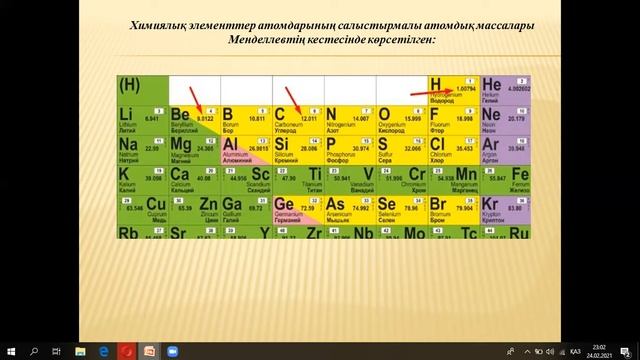Click the Be beryllium cell
The image size is (640, 360).
click(195, 120)
